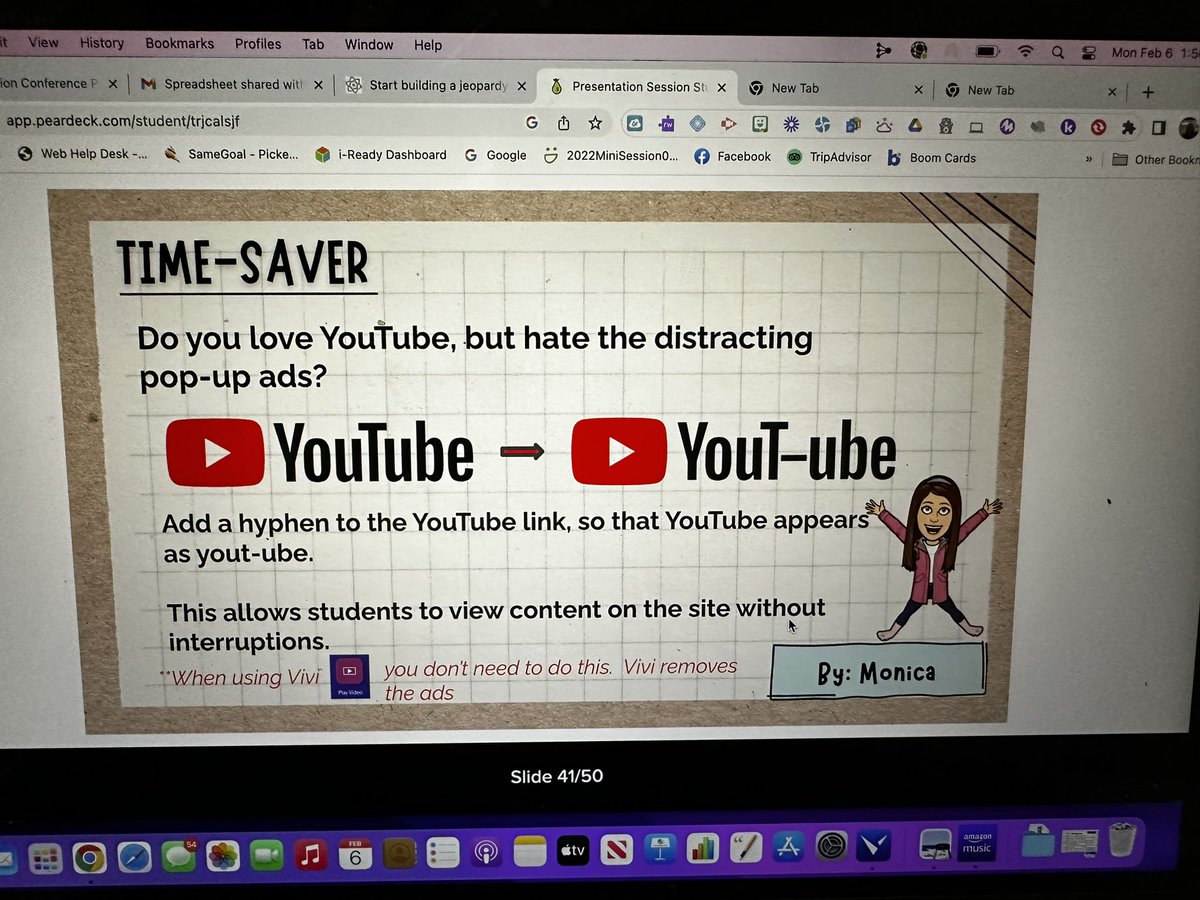Open TripAdvisor bookmark
Viewport: 1200px width, 900px height.
[828, 157]
